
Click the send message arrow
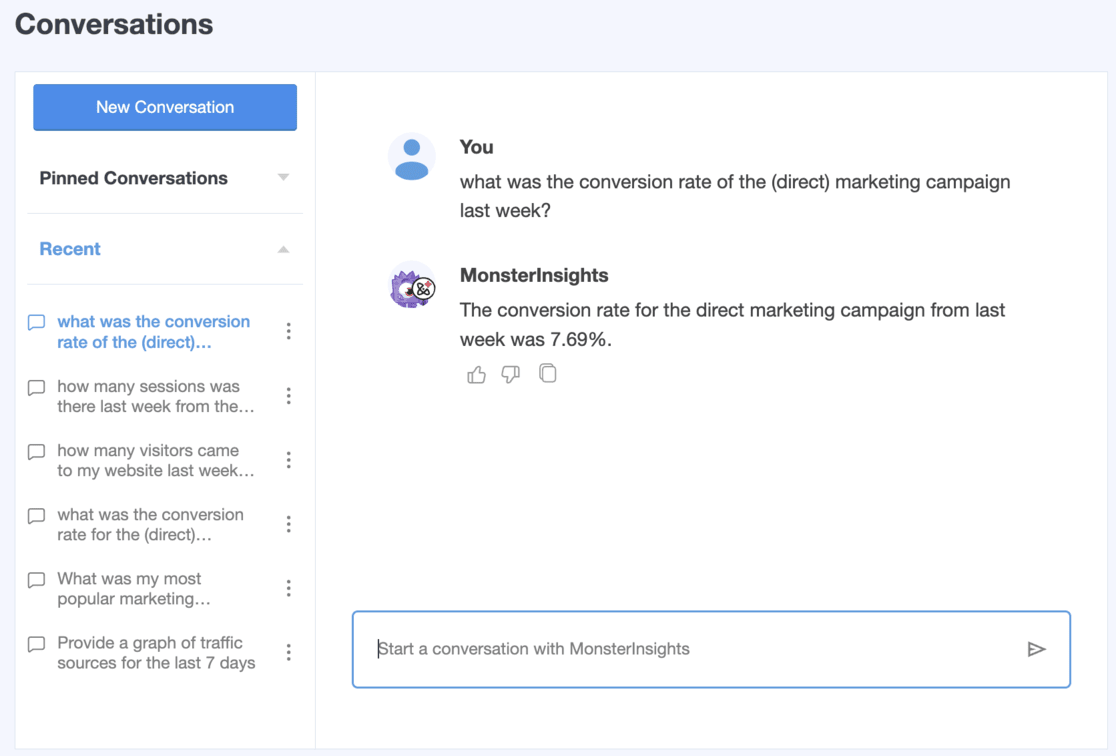[x=1038, y=649]
